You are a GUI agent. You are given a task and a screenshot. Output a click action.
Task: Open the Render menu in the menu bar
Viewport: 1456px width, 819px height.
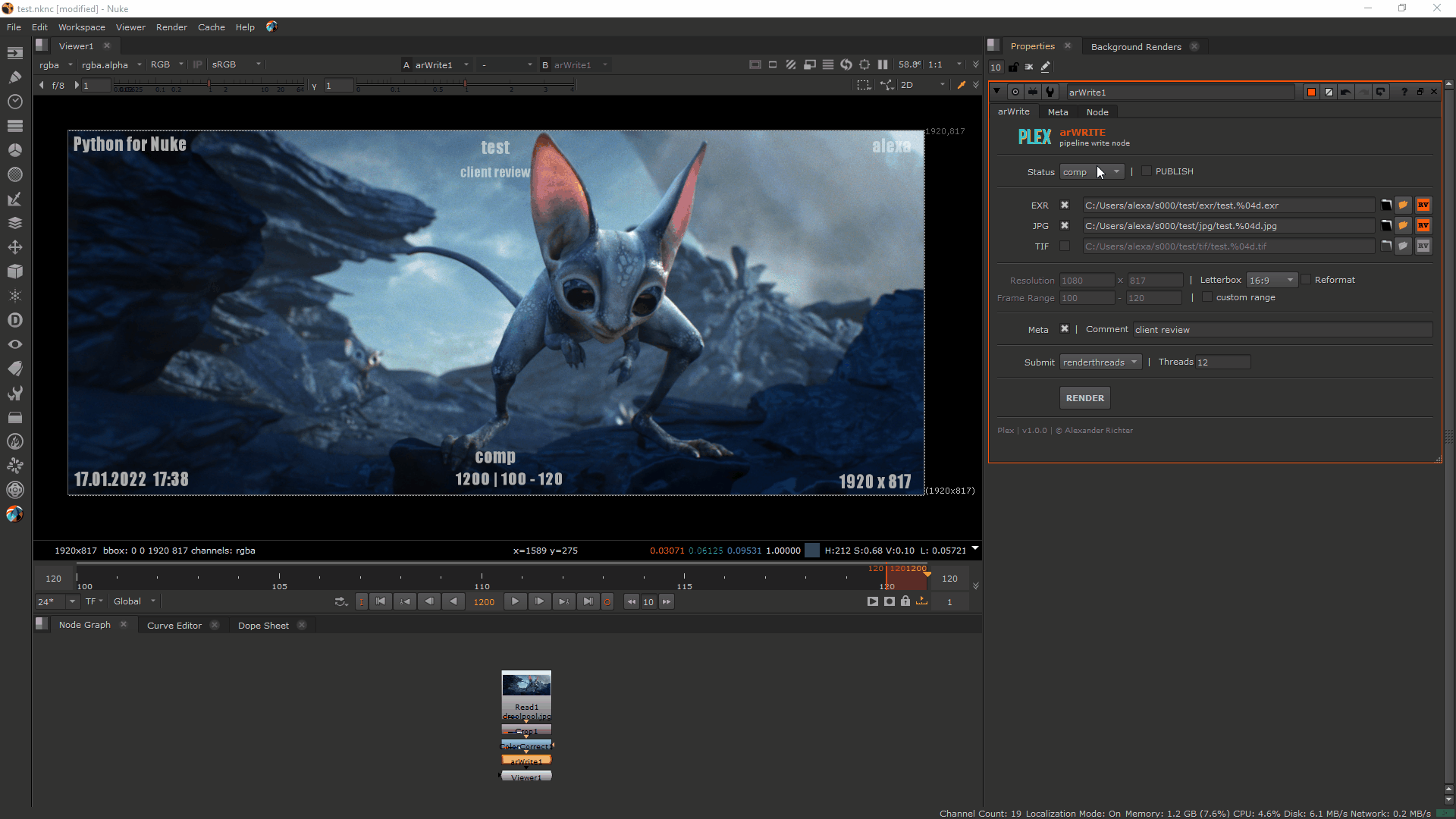click(x=171, y=27)
